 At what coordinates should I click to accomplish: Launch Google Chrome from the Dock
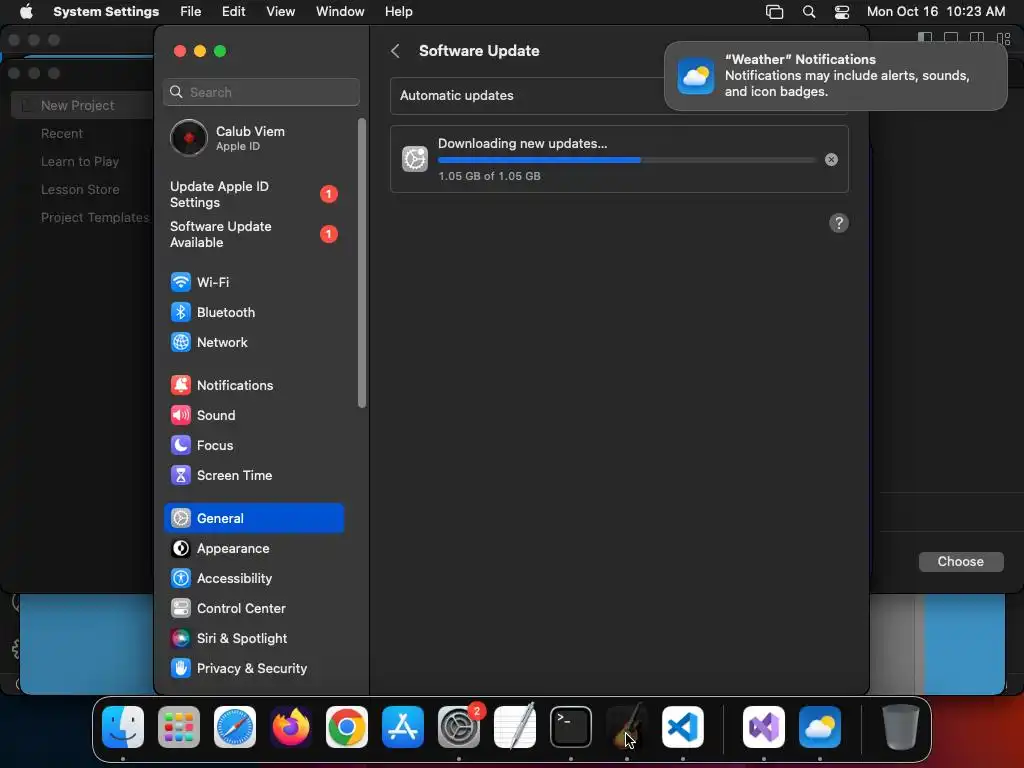(347, 727)
